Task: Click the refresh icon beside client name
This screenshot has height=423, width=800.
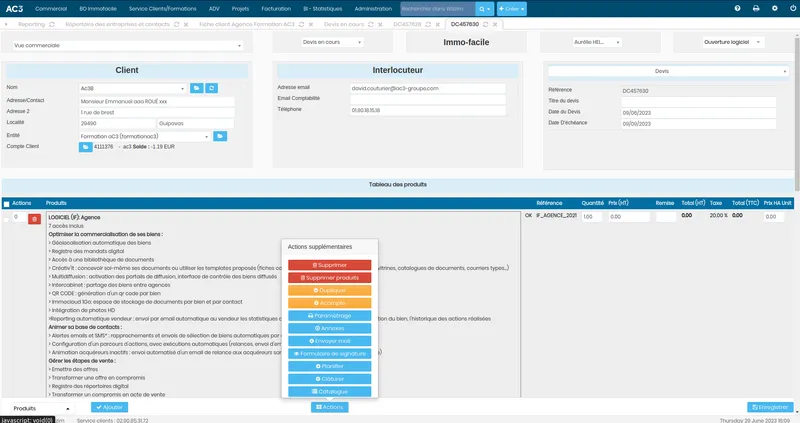Action: (x=211, y=88)
